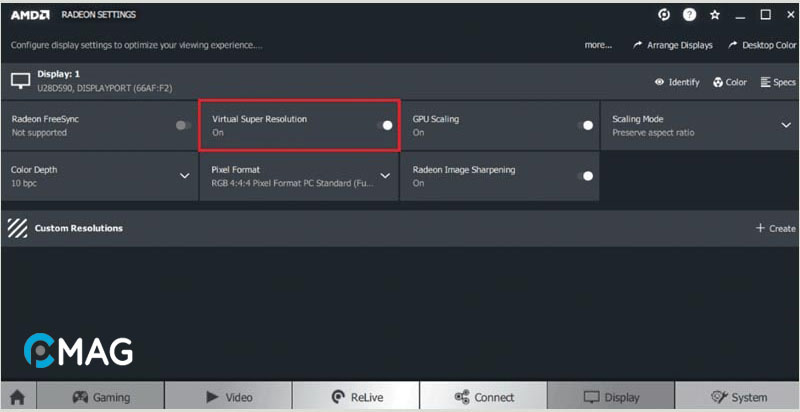Open the Color Depth dropdown

click(184, 176)
